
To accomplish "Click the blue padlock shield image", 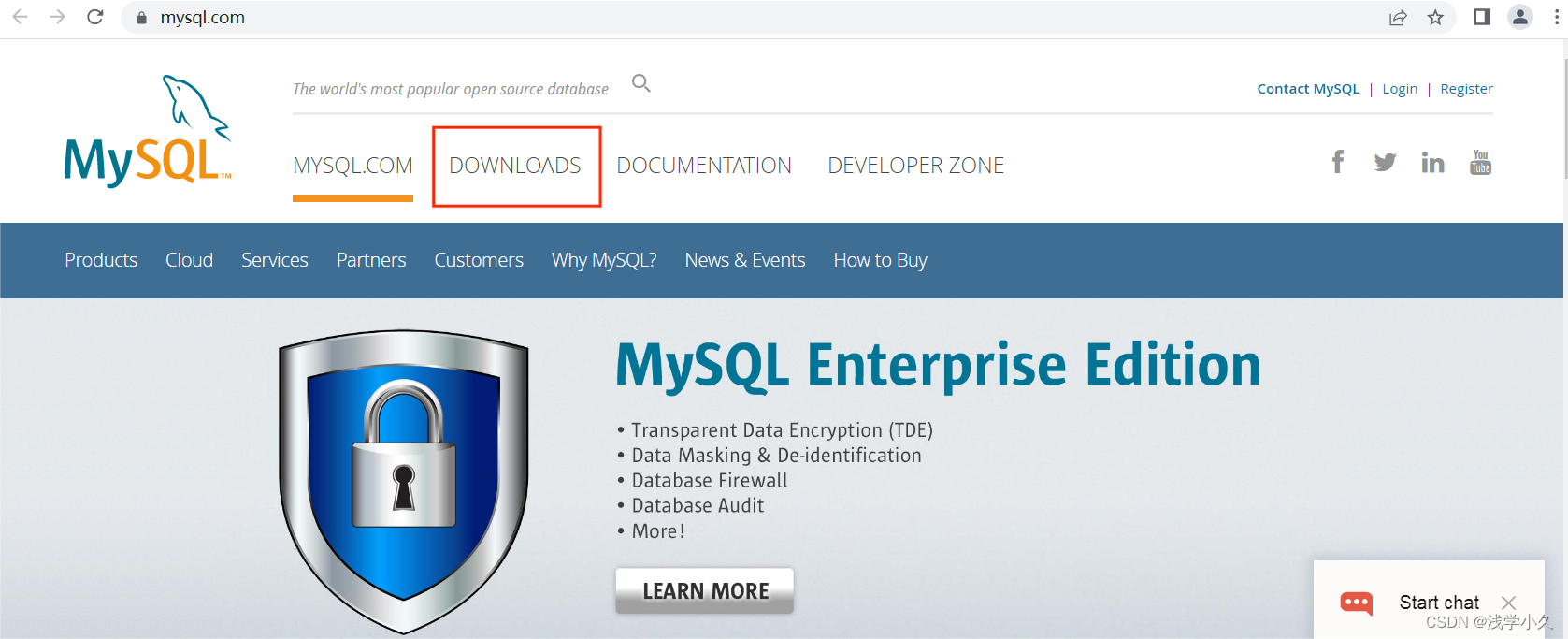I will (x=404, y=481).
